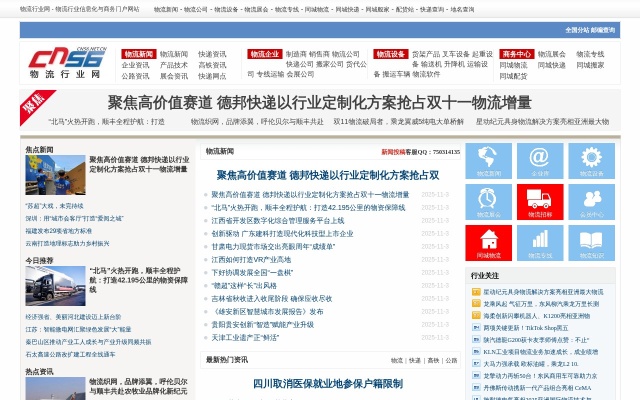Viewport: 640px width, 400px height.
Task: Open the headline 聚焦高价值赛道 banner title
Action: 320,103
